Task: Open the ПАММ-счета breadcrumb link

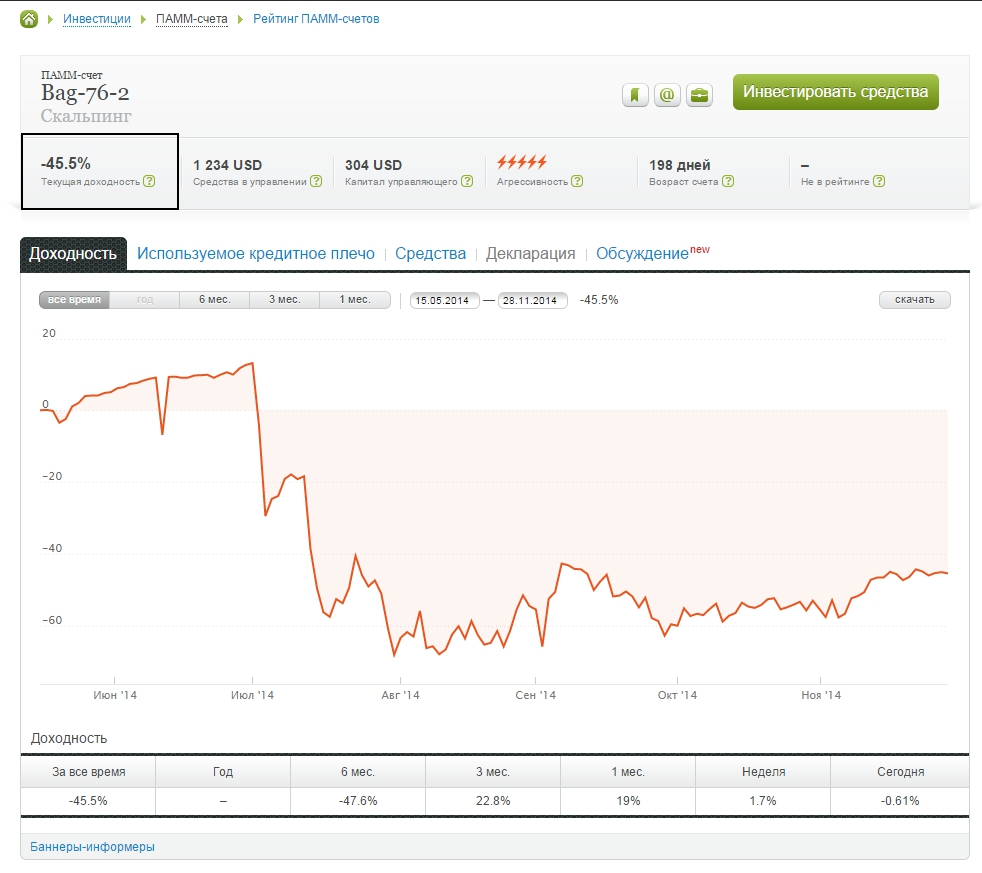Action: (192, 19)
